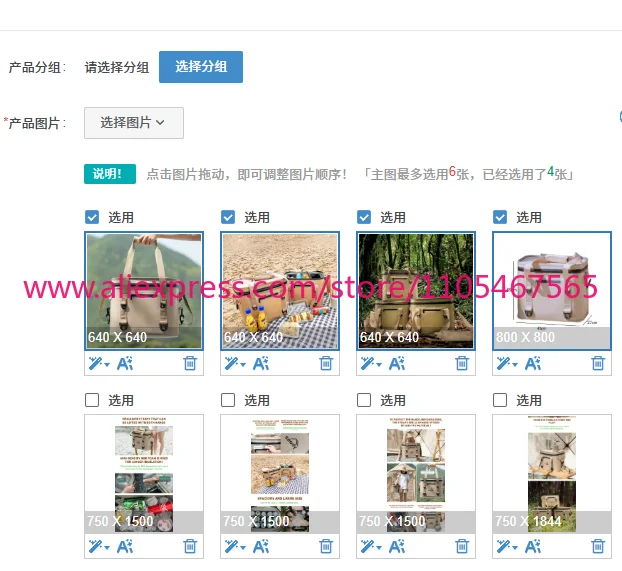Uncheck 选用 for the forest bags image
Viewport: 622px width, 571px height.
[364, 217]
